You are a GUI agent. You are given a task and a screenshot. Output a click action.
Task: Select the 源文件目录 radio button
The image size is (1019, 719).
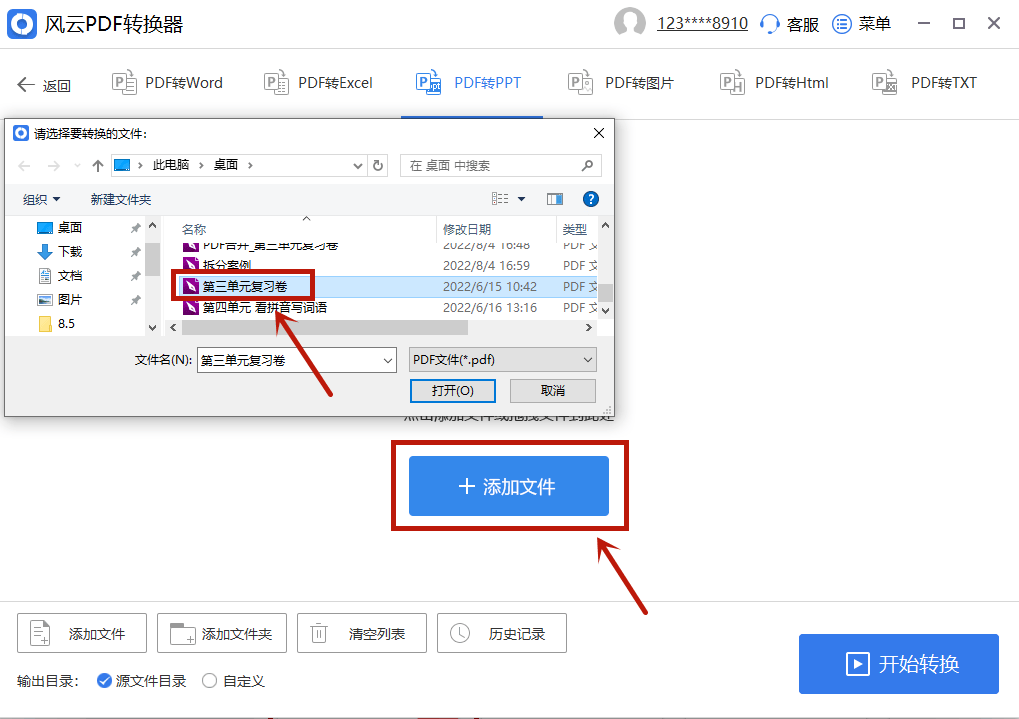(104, 681)
